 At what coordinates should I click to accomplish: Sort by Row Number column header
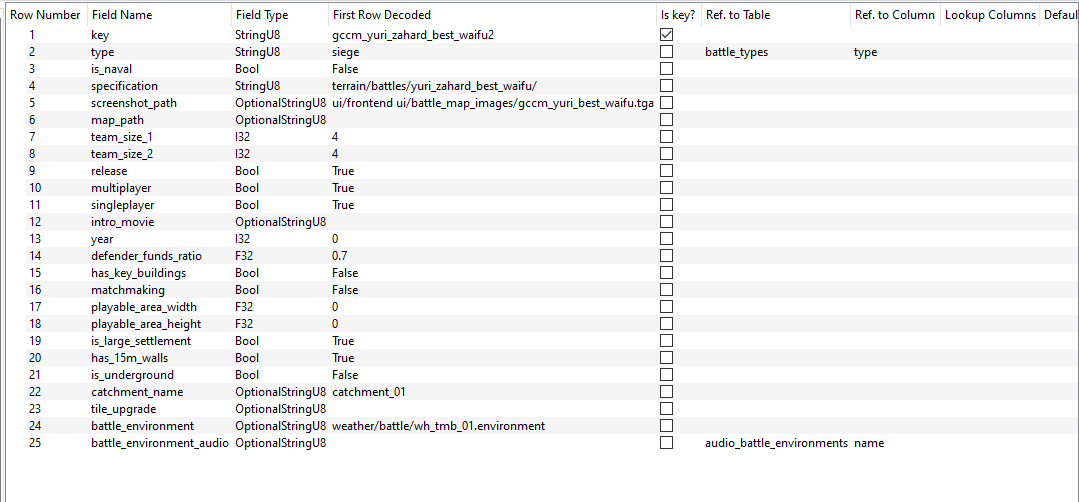(x=45, y=15)
